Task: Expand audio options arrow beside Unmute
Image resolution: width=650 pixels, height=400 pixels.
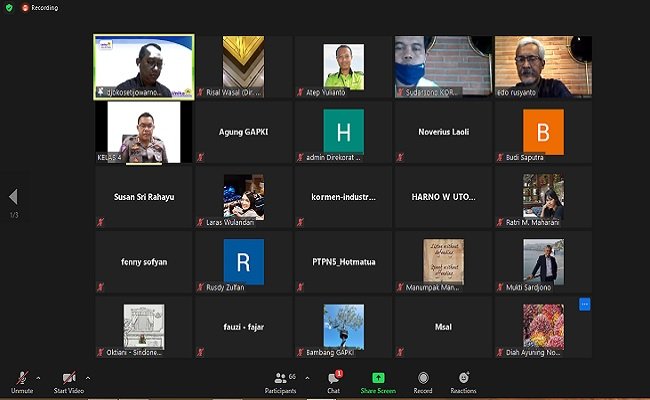Action: [38, 377]
